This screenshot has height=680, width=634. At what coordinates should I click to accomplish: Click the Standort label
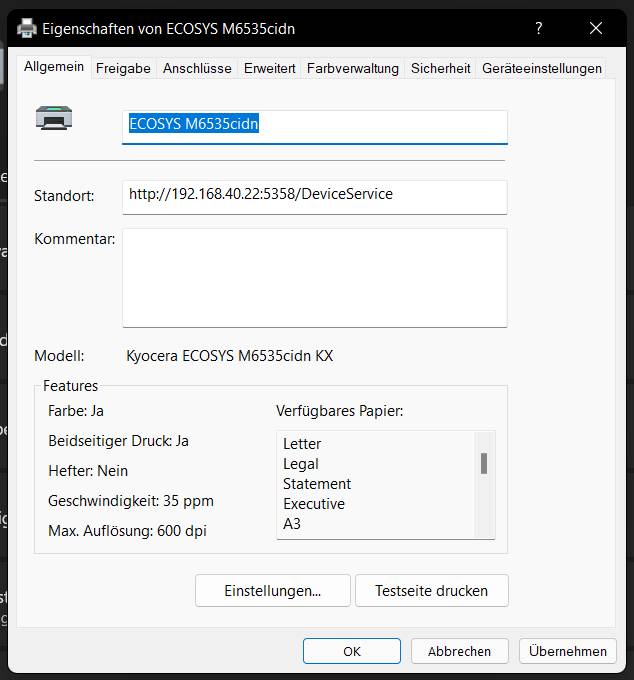(64, 196)
